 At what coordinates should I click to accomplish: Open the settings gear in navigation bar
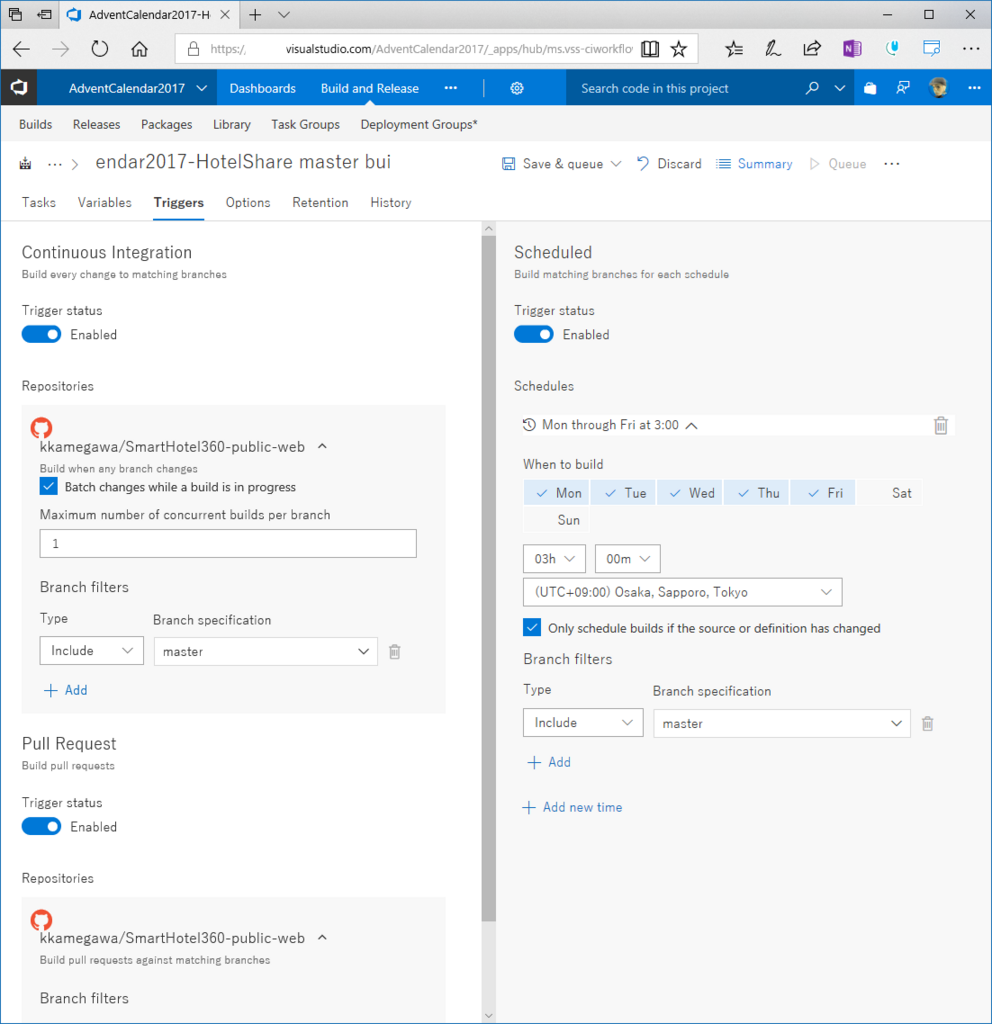point(517,88)
